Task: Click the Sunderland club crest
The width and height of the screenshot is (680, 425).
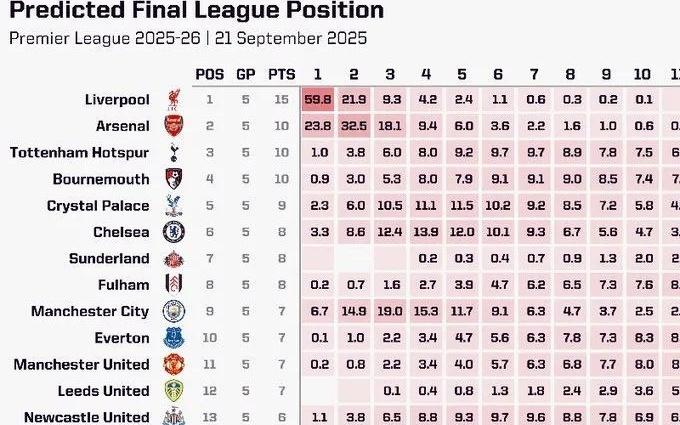Action: 174,258
